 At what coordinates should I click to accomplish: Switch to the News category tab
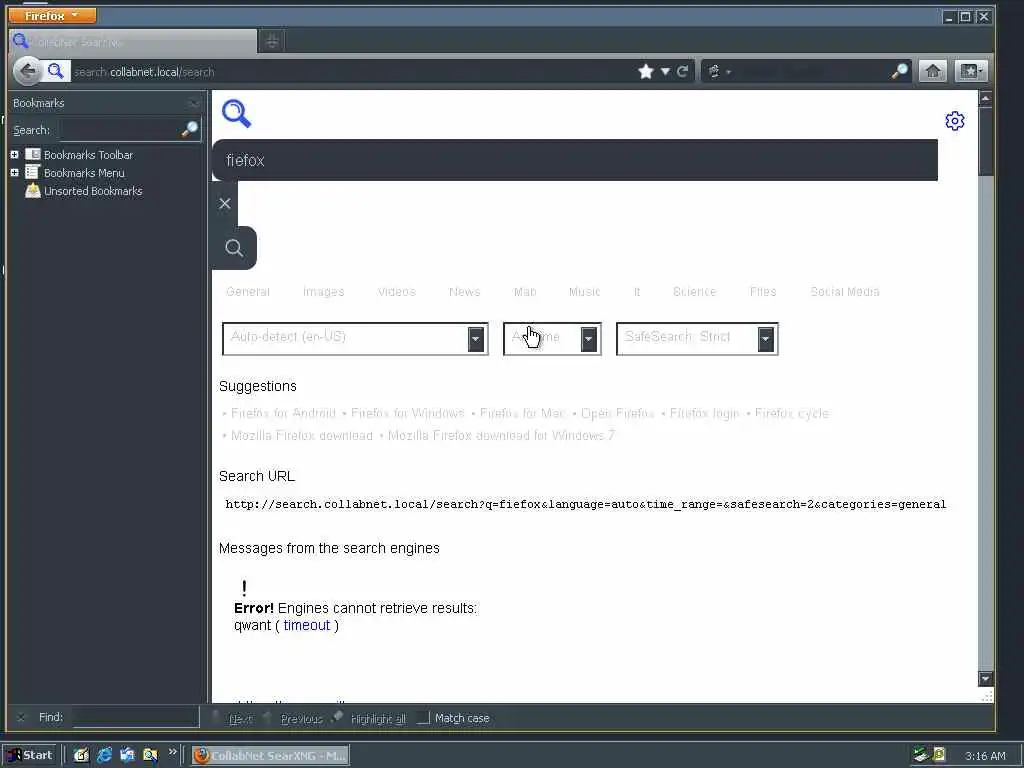[x=464, y=292]
